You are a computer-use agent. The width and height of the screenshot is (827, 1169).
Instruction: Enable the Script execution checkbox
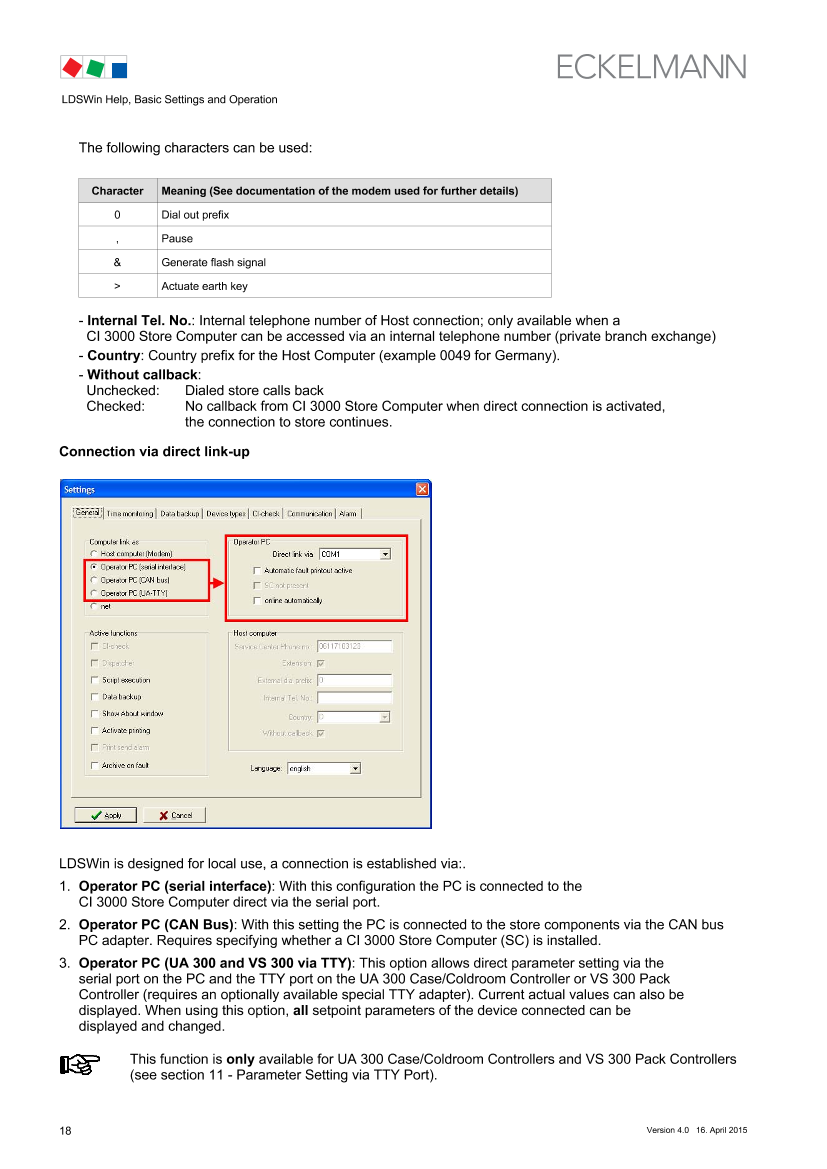94,680
